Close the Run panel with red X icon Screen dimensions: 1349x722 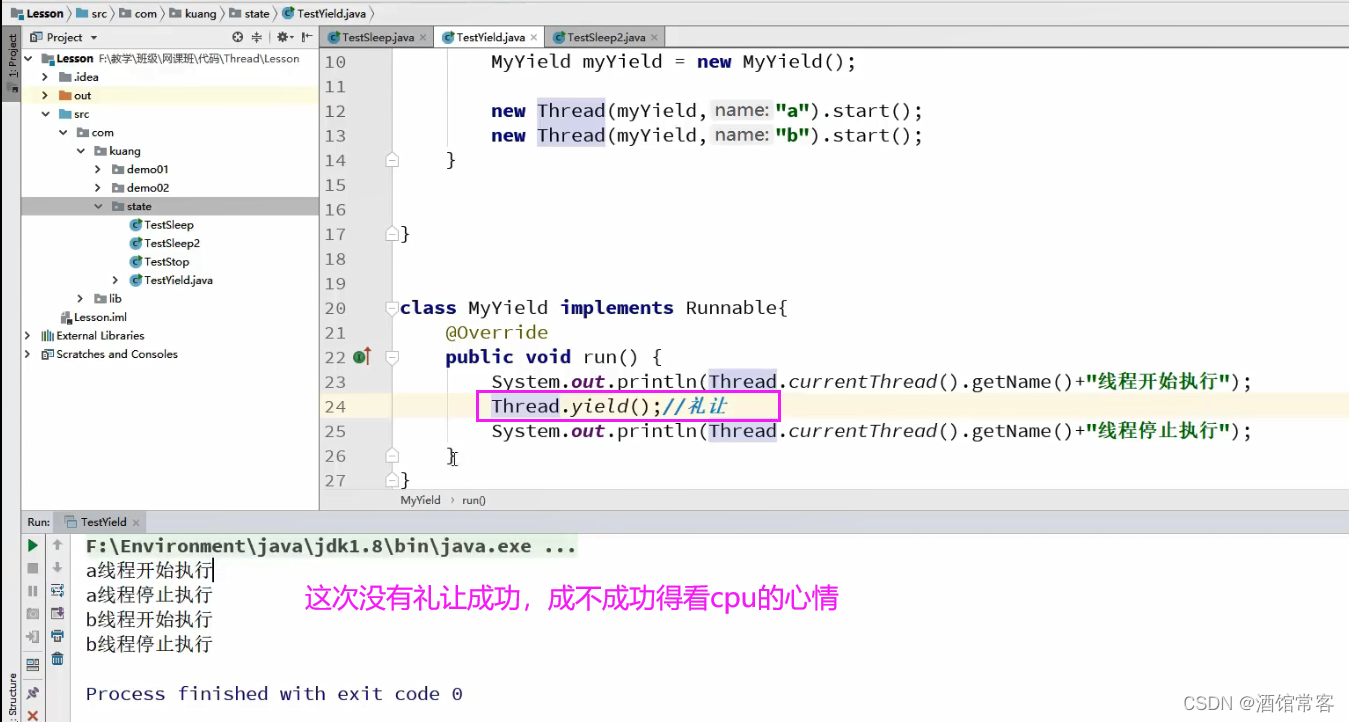pos(33,715)
